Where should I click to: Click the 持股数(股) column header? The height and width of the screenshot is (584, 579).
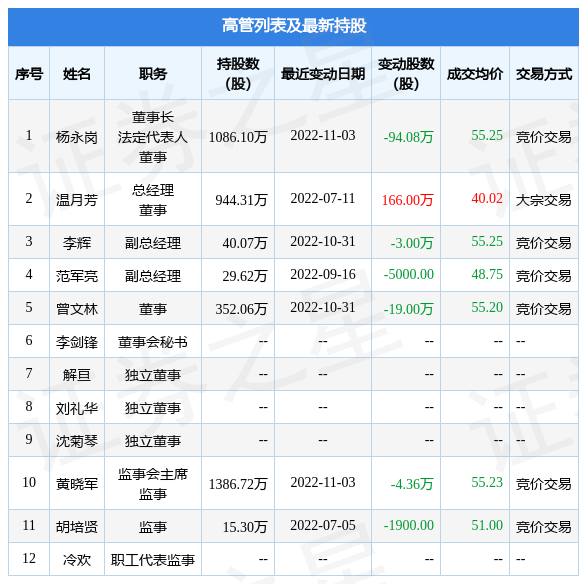pos(238,74)
